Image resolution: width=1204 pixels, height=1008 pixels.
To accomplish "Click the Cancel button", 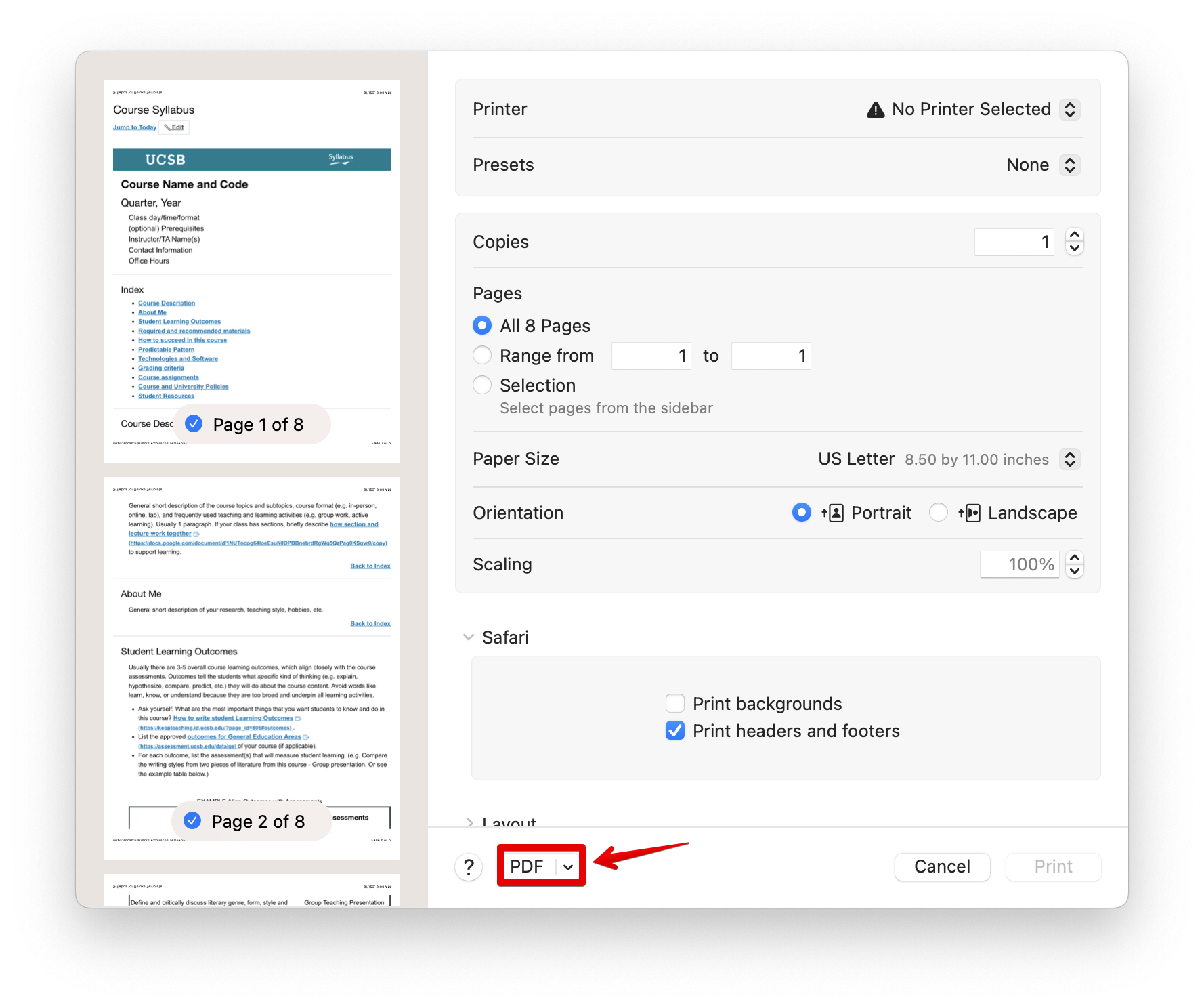I will pos(942,866).
